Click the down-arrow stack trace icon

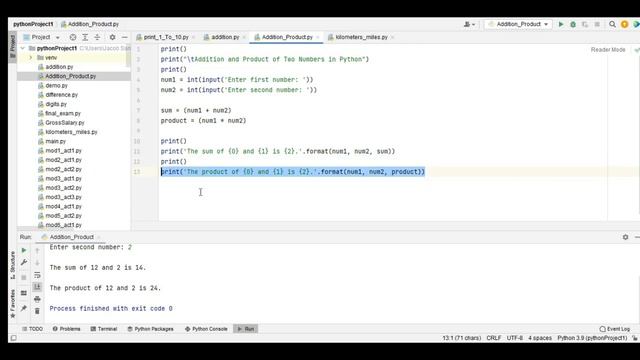(x=37, y=262)
